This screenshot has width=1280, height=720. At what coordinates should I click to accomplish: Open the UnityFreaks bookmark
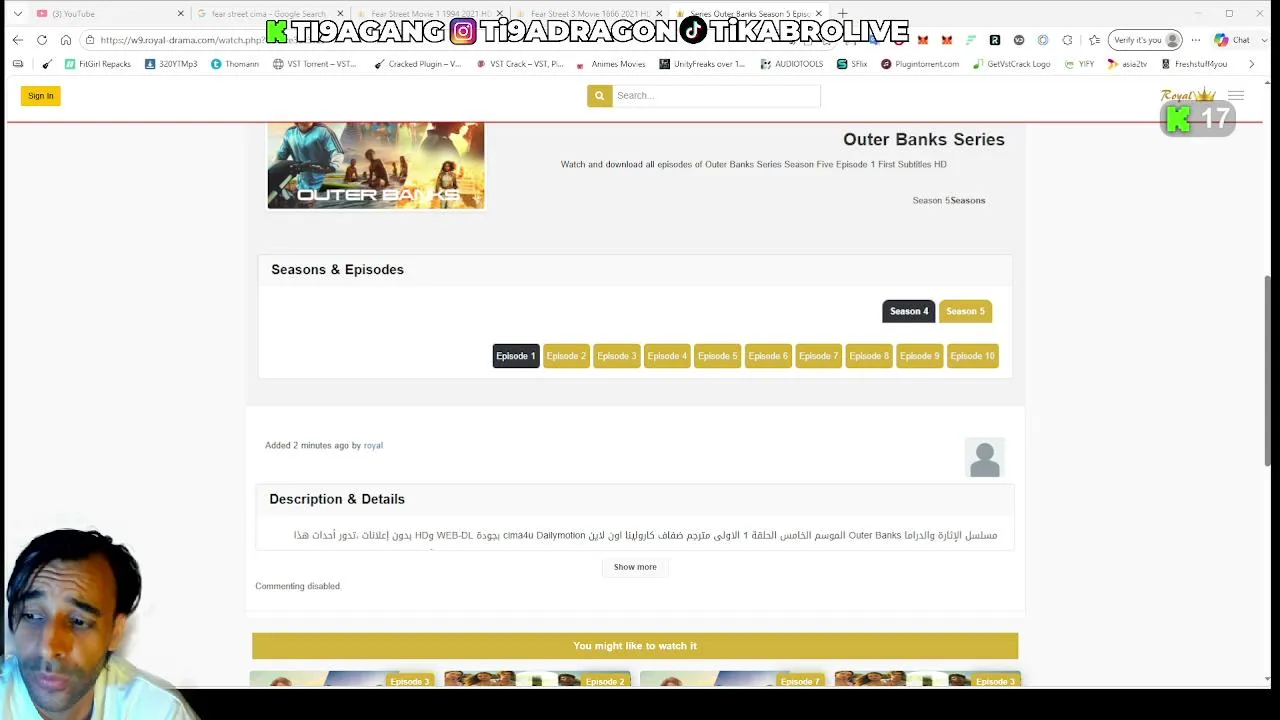click(x=702, y=64)
